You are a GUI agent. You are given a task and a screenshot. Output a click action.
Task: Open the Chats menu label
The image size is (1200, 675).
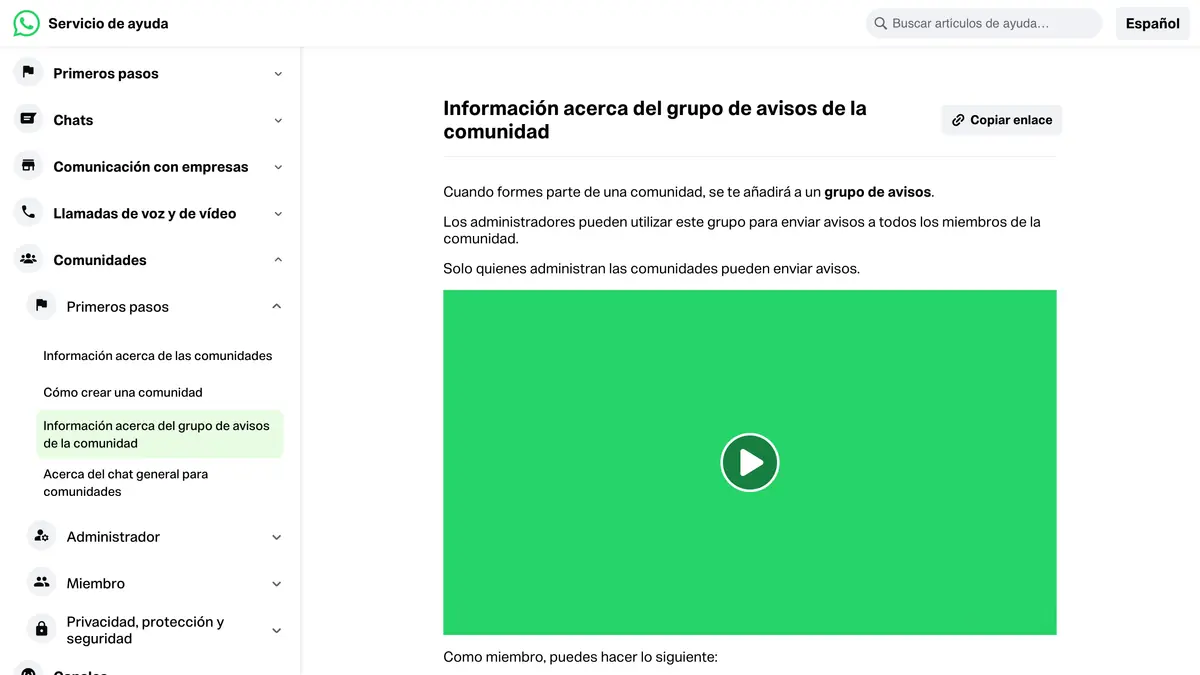point(73,120)
